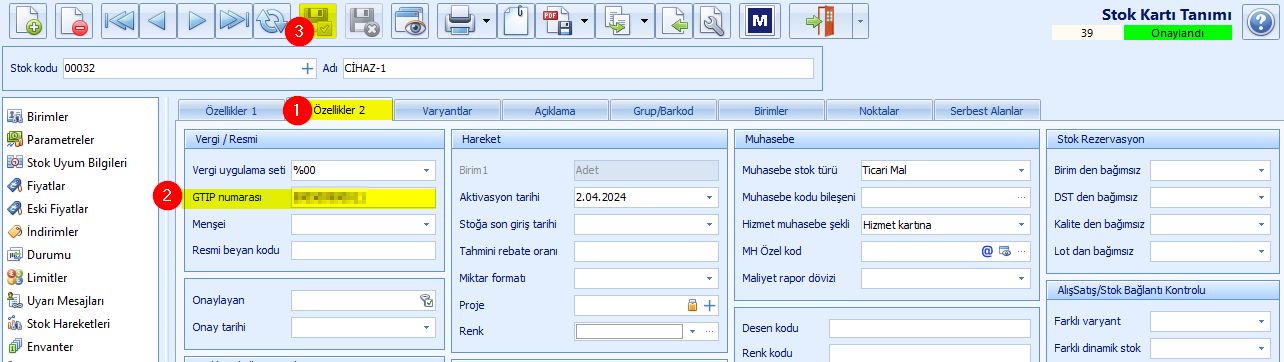Screen dimensions: 1284x362
Task: Open the Maliyet rapor dövizi dropdown
Action: pyautogui.click(x=1022, y=278)
